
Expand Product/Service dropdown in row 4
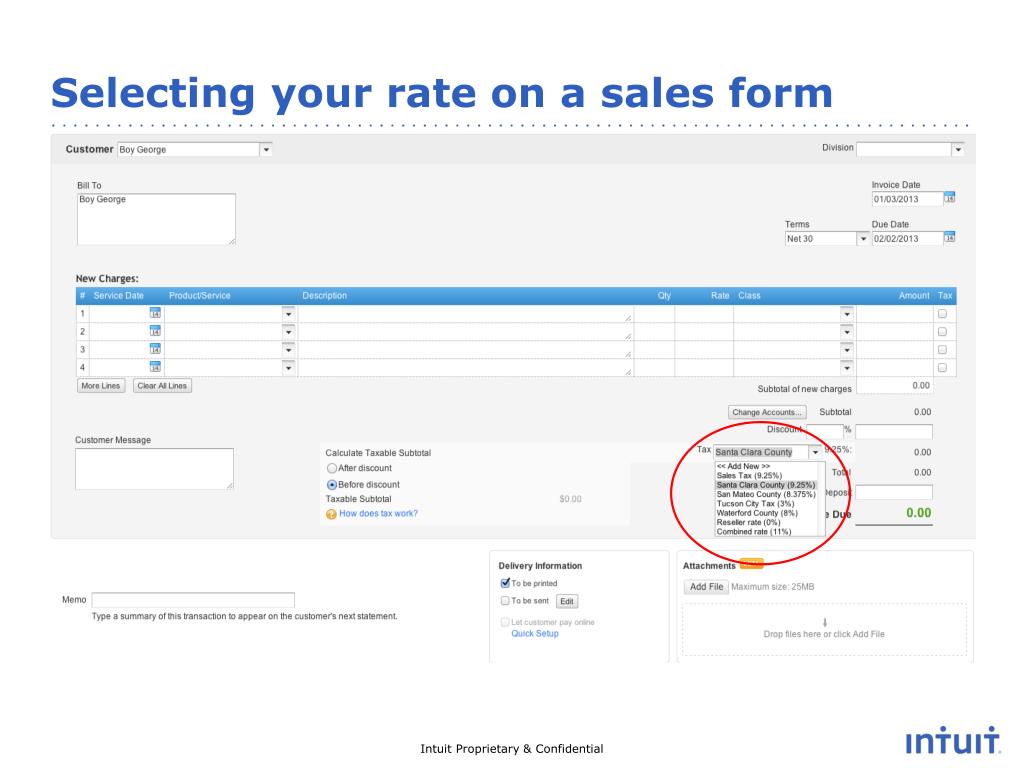(x=288, y=368)
